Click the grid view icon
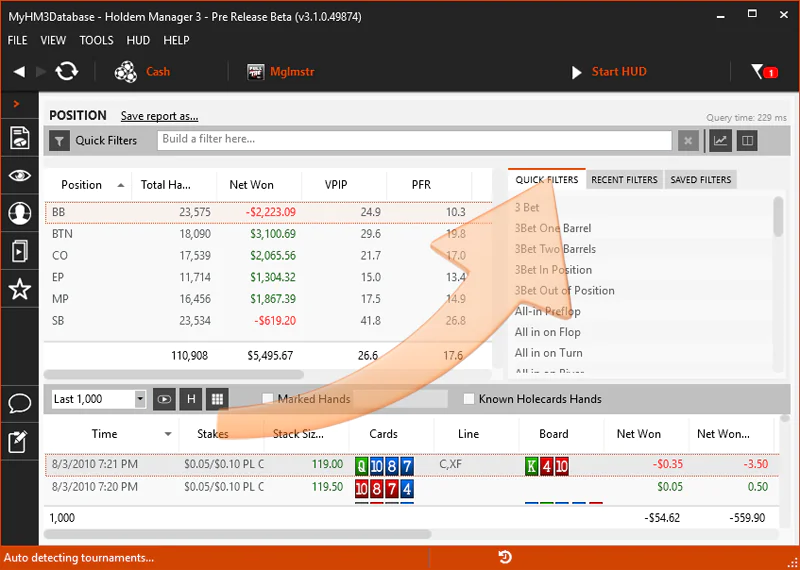Image resolution: width=800 pixels, height=570 pixels. pyautogui.click(x=217, y=399)
